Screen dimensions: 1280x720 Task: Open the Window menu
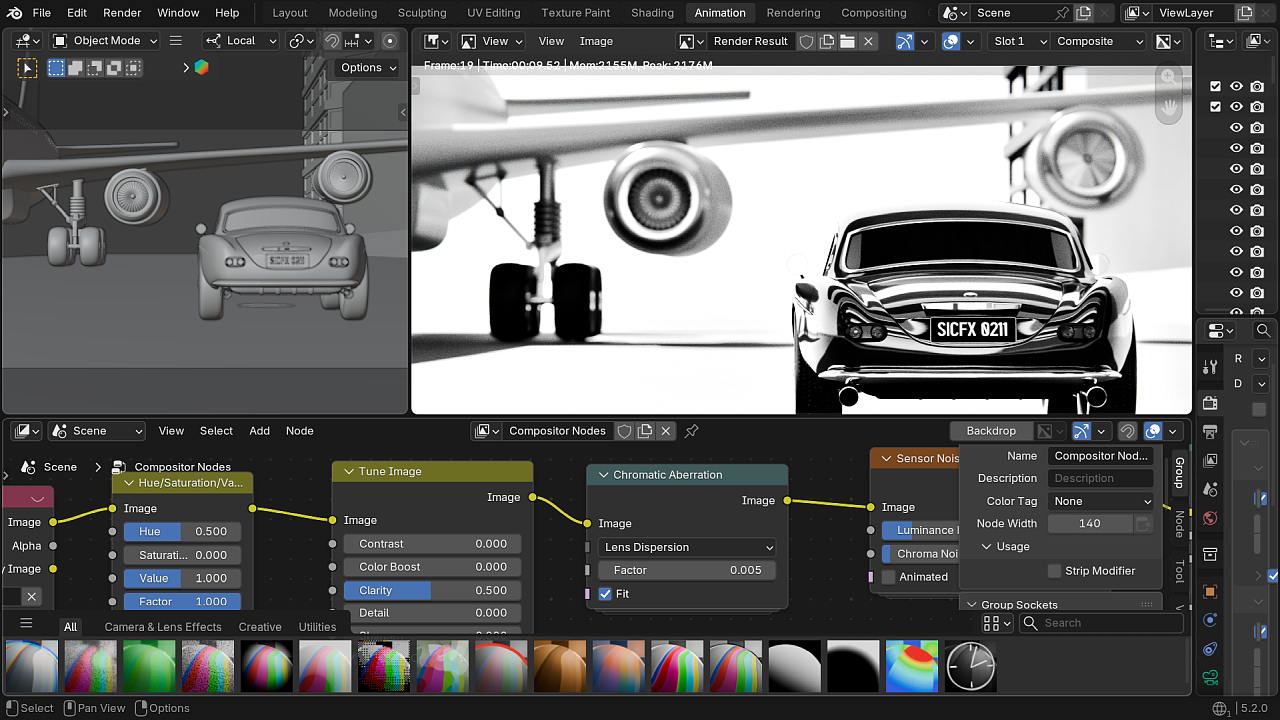[178, 13]
